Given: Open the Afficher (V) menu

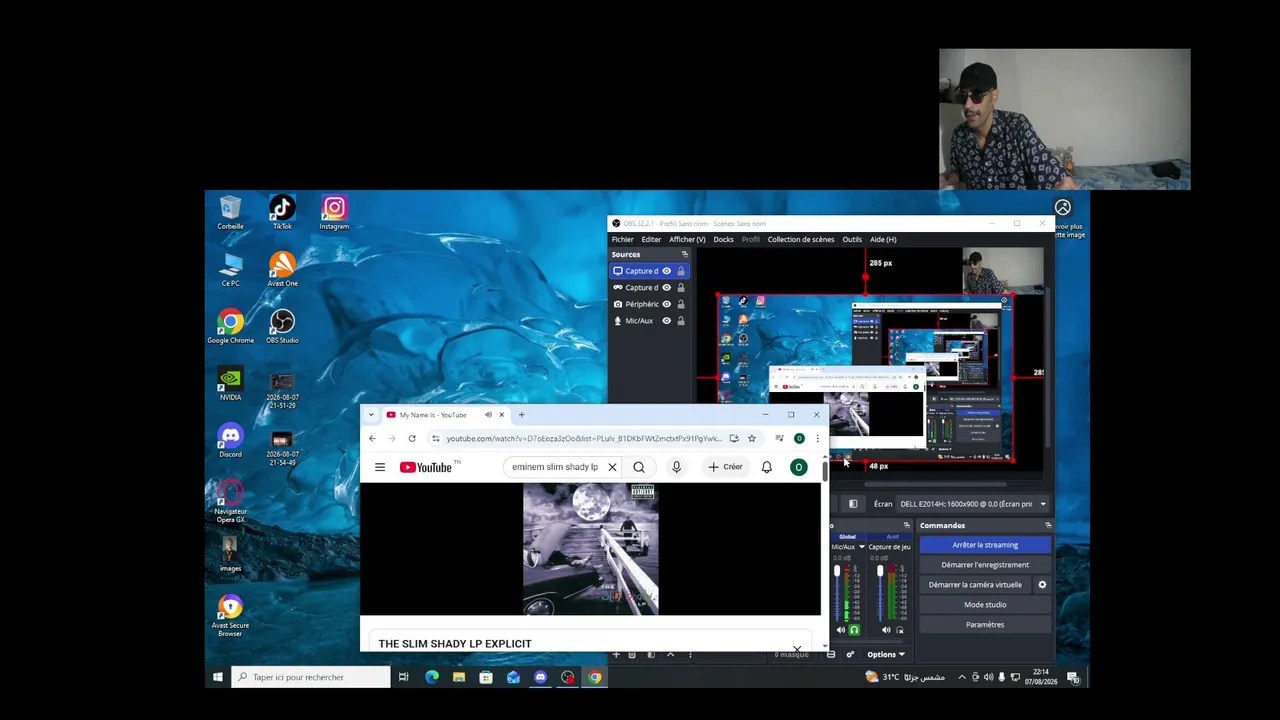Looking at the screenshot, I should click(687, 239).
